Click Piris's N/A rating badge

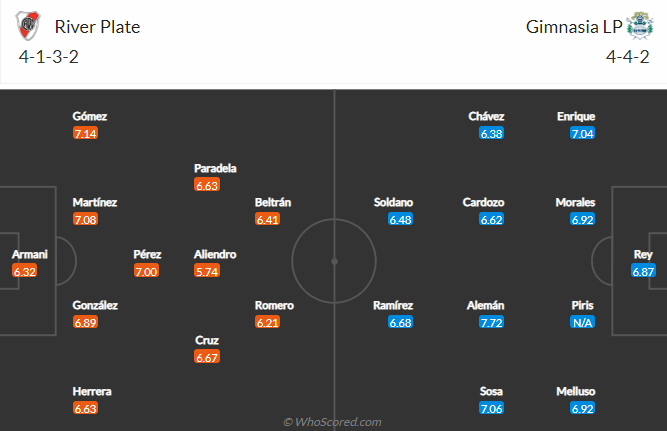tap(582, 323)
